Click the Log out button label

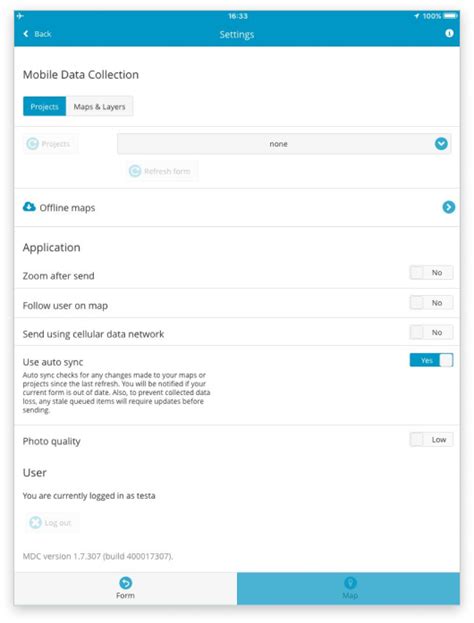58,523
